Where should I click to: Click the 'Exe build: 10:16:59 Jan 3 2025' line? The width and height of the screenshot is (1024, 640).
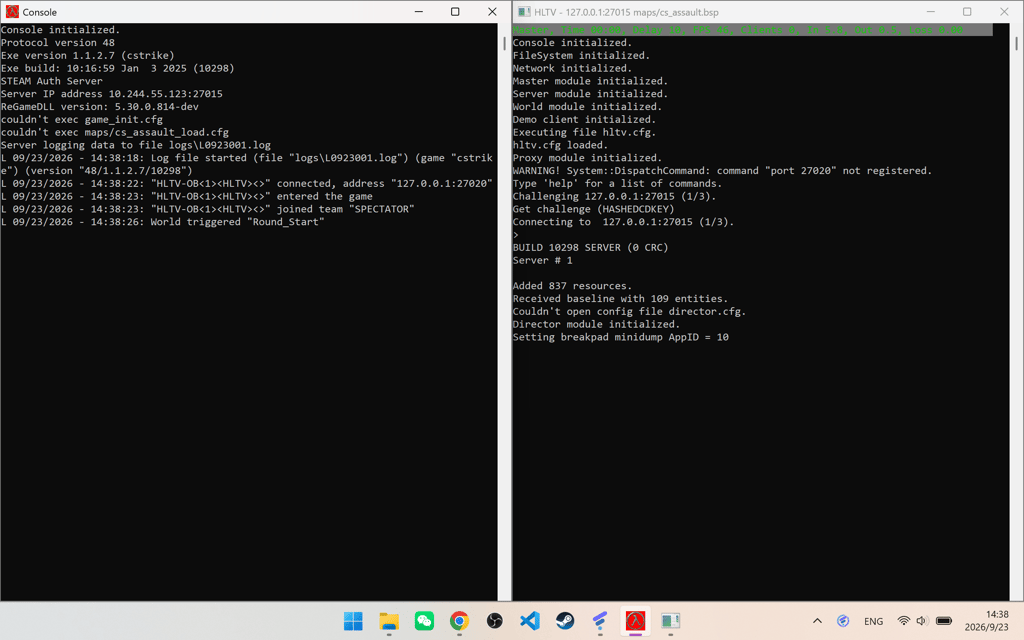(118, 68)
